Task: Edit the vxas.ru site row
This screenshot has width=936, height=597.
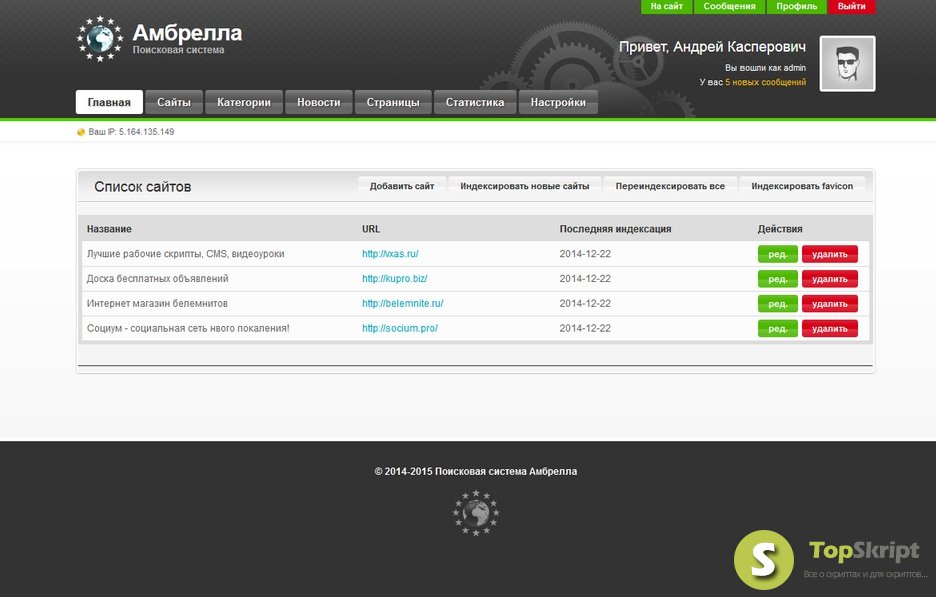Action: (x=777, y=254)
